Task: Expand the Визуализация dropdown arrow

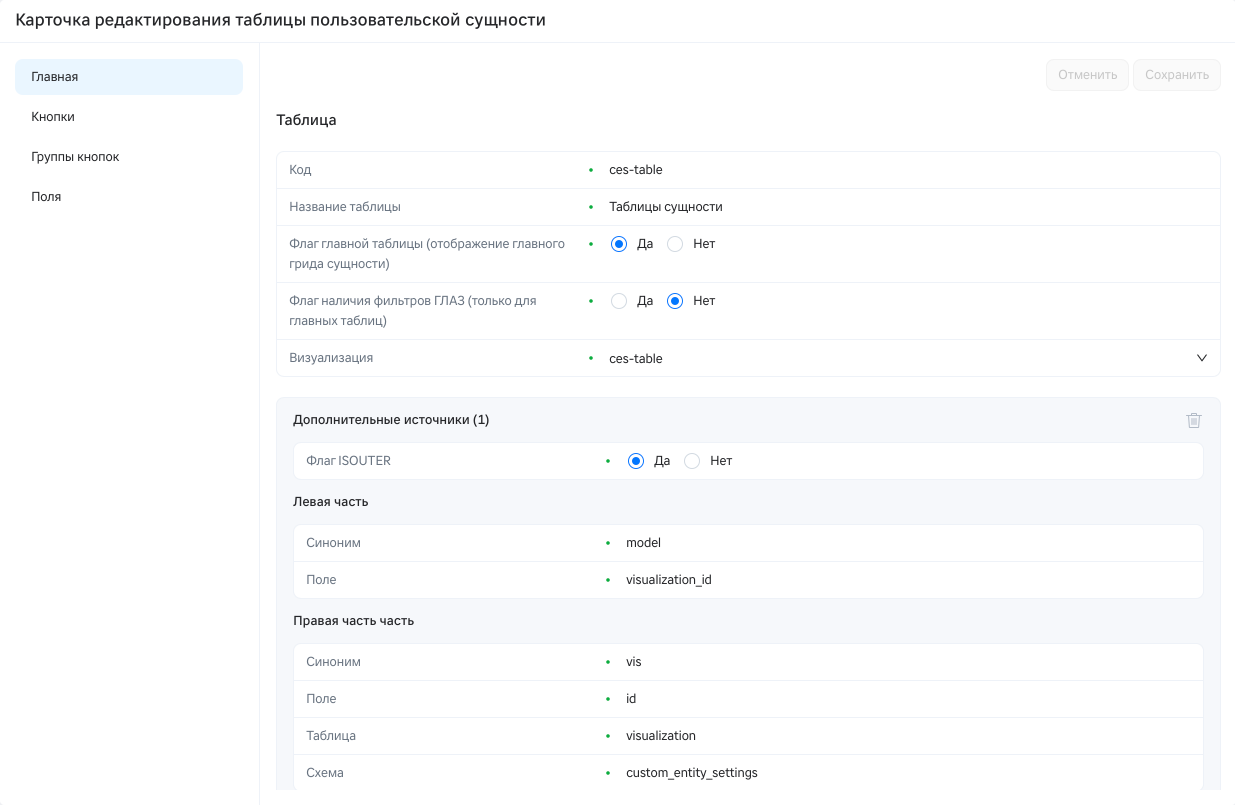Action: [x=1202, y=358]
